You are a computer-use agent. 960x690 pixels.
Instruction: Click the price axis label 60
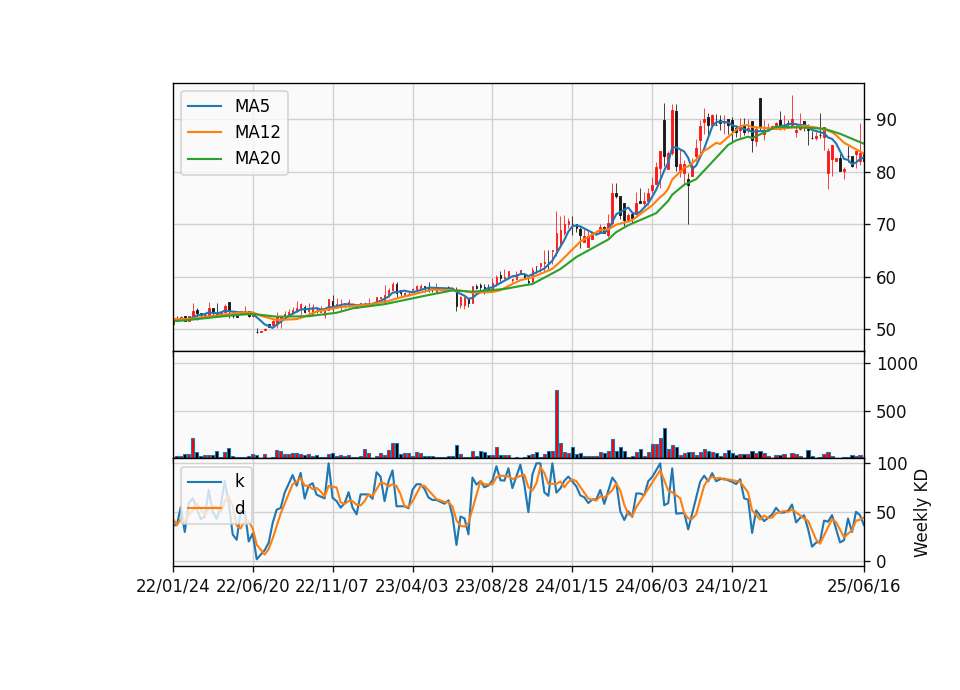[886, 277]
